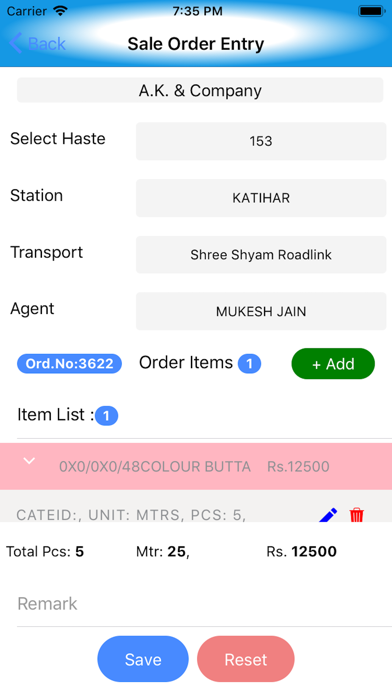Viewport: 392px width, 696px height.
Task: Tap the back chevron arrow icon
Action: click(15, 43)
